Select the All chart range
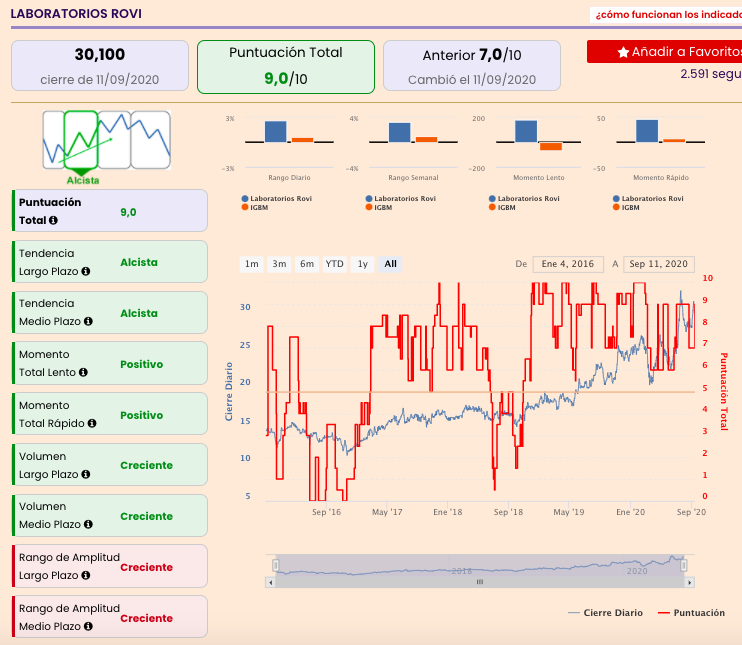Viewport: 742px width, 645px height. pos(390,264)
